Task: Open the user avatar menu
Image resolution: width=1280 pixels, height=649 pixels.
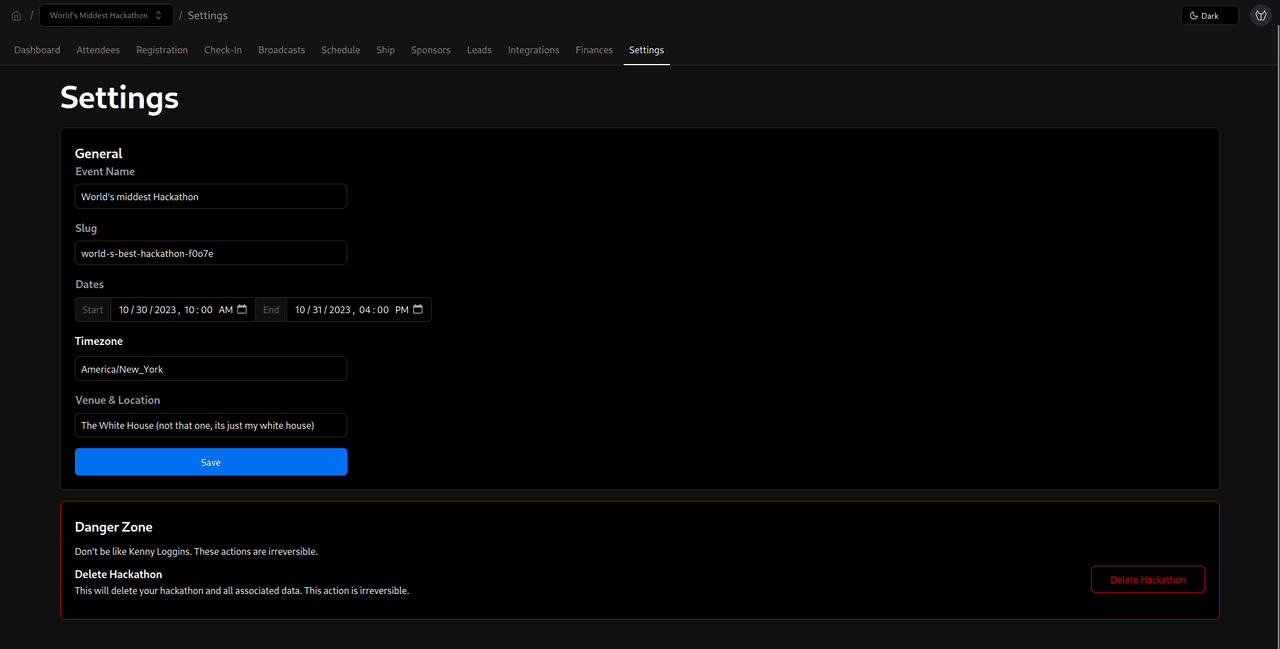Action: pyautogui.click(x=1260, y=16)
